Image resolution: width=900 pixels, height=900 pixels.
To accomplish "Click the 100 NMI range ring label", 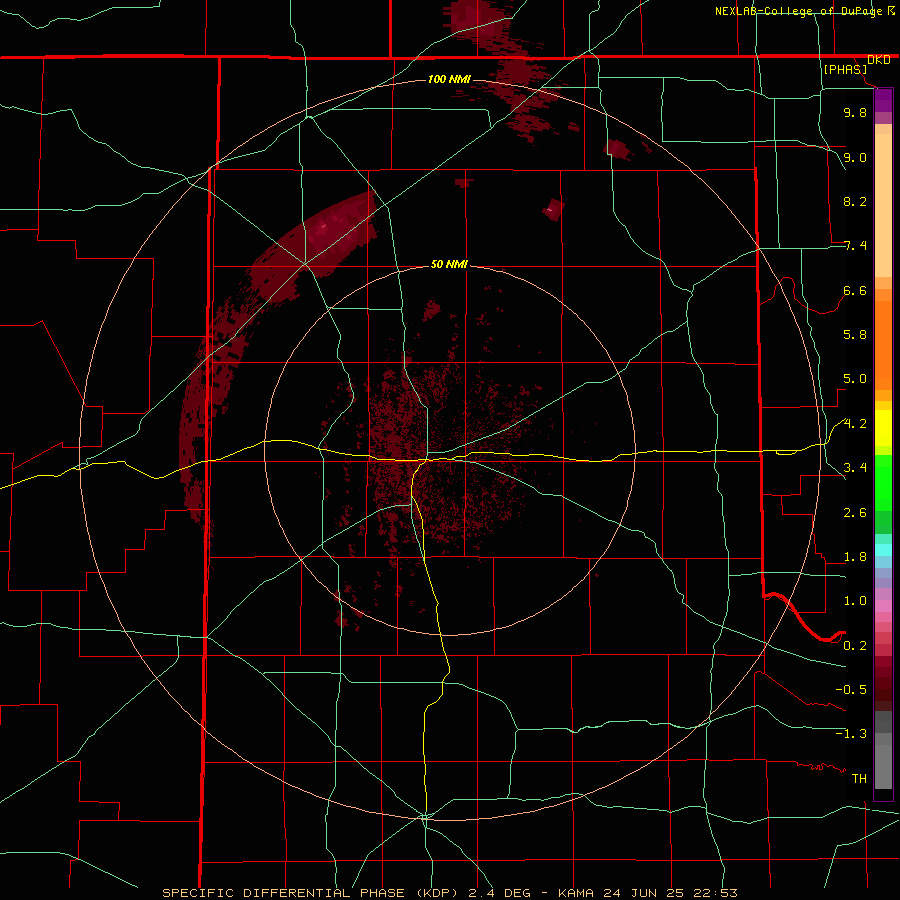I will 449,79.
